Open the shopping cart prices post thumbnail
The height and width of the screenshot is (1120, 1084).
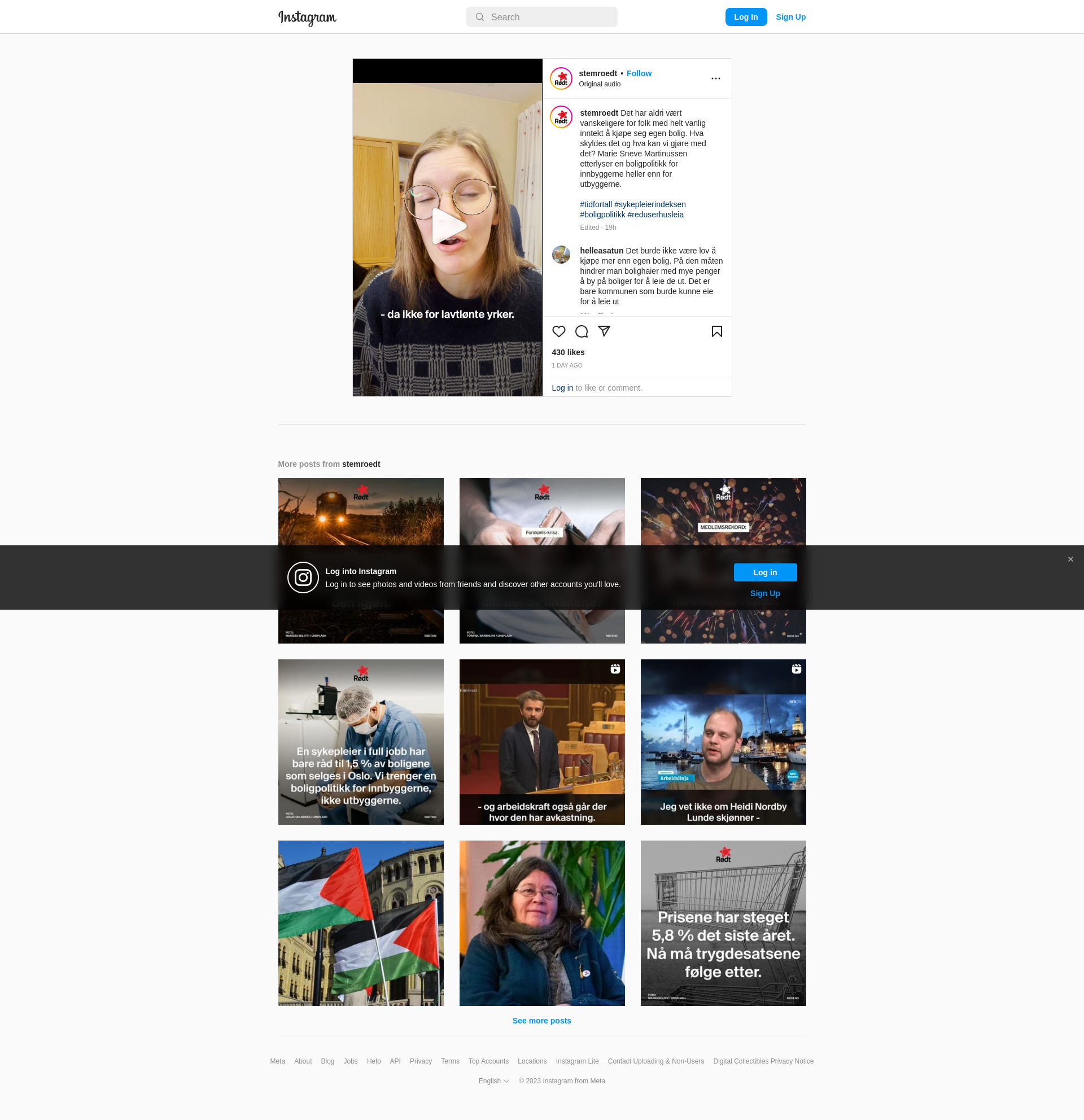(723, 923)
